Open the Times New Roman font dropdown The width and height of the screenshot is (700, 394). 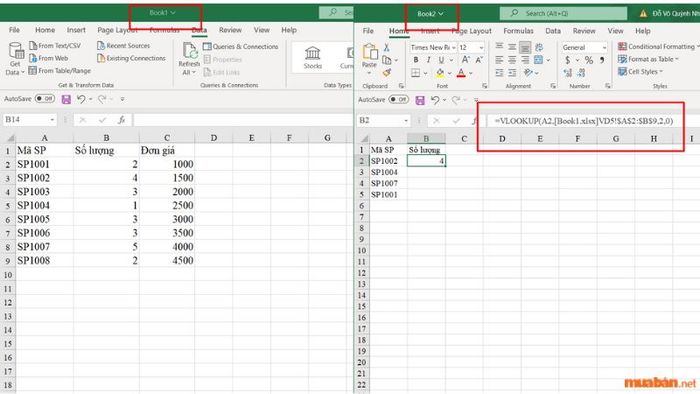454,47
